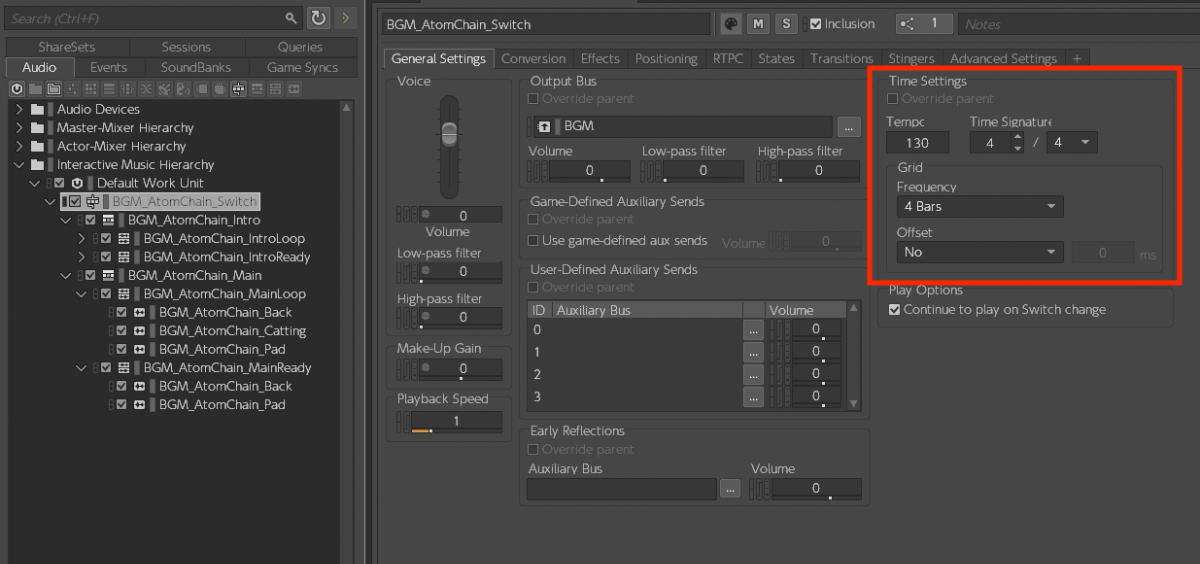This screenshot has height=564, width=1200.
Task: Click the share references icon showing 1
Action: point(923,24)
